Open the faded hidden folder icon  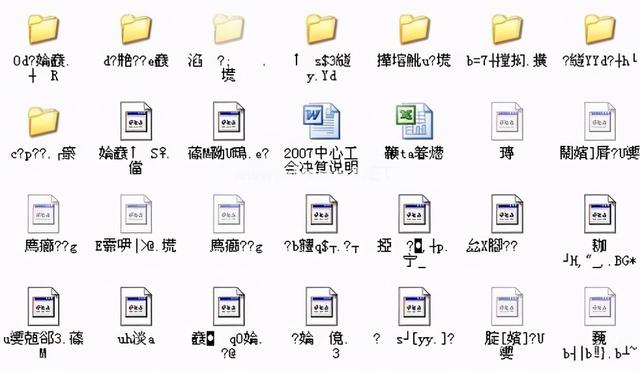tap(229, 29)
